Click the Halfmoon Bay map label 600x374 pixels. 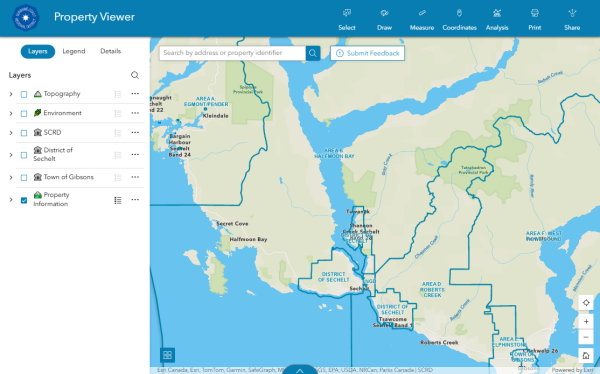(x=248, y=239)
